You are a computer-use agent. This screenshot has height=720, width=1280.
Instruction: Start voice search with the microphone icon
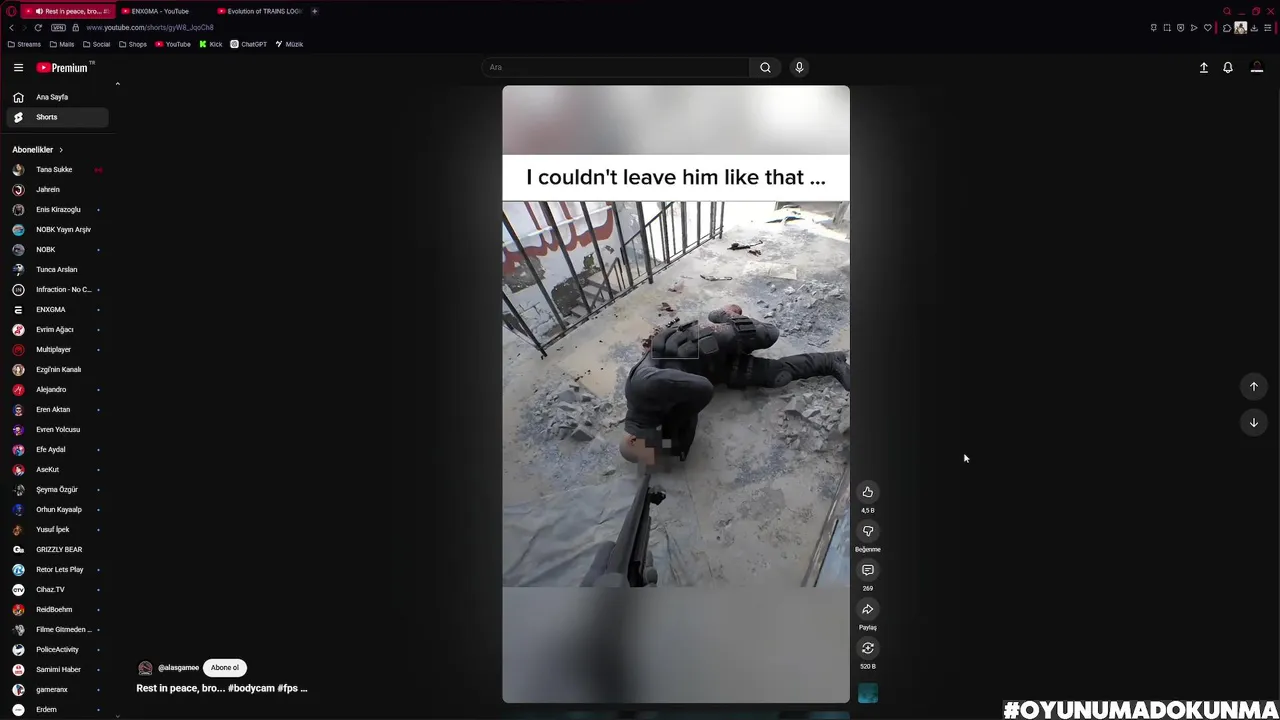pyautogui.click(x=799, y=68)
